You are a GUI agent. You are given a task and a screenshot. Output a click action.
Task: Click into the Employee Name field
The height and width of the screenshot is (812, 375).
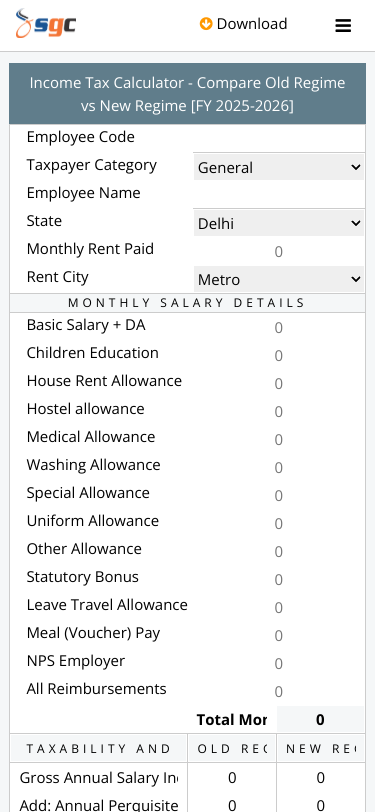pyautogui.click(x=279, y=195)
